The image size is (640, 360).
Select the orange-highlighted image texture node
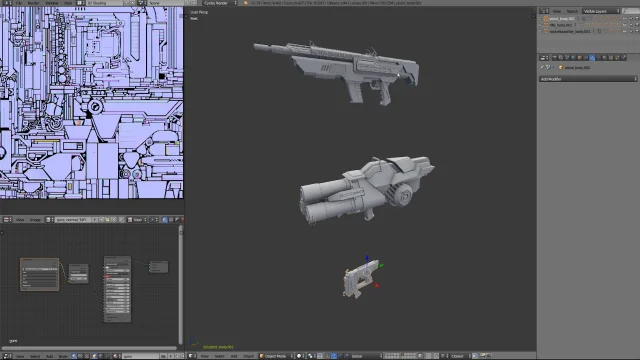[x=40, y=274]
